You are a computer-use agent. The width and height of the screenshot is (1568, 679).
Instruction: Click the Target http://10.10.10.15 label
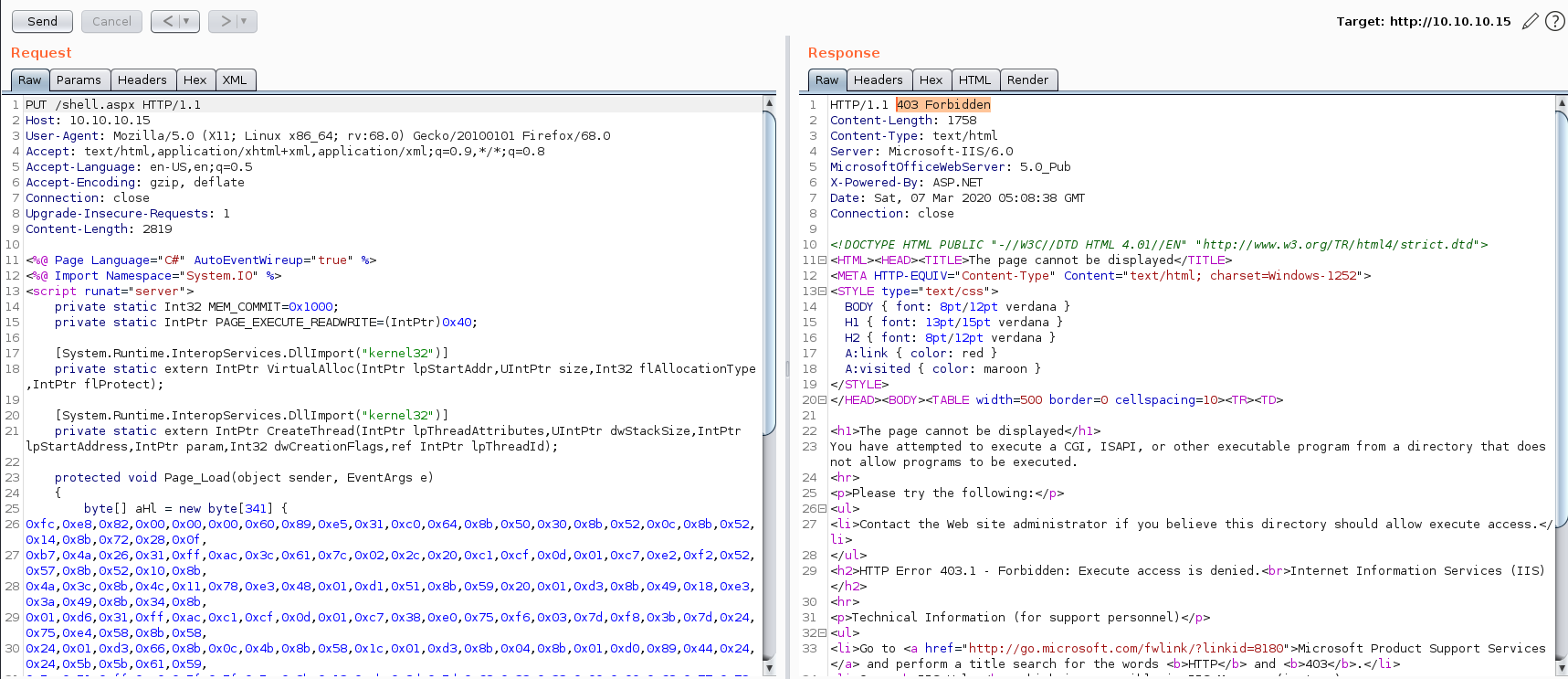pyautogui.click(x=1424, y=21)
